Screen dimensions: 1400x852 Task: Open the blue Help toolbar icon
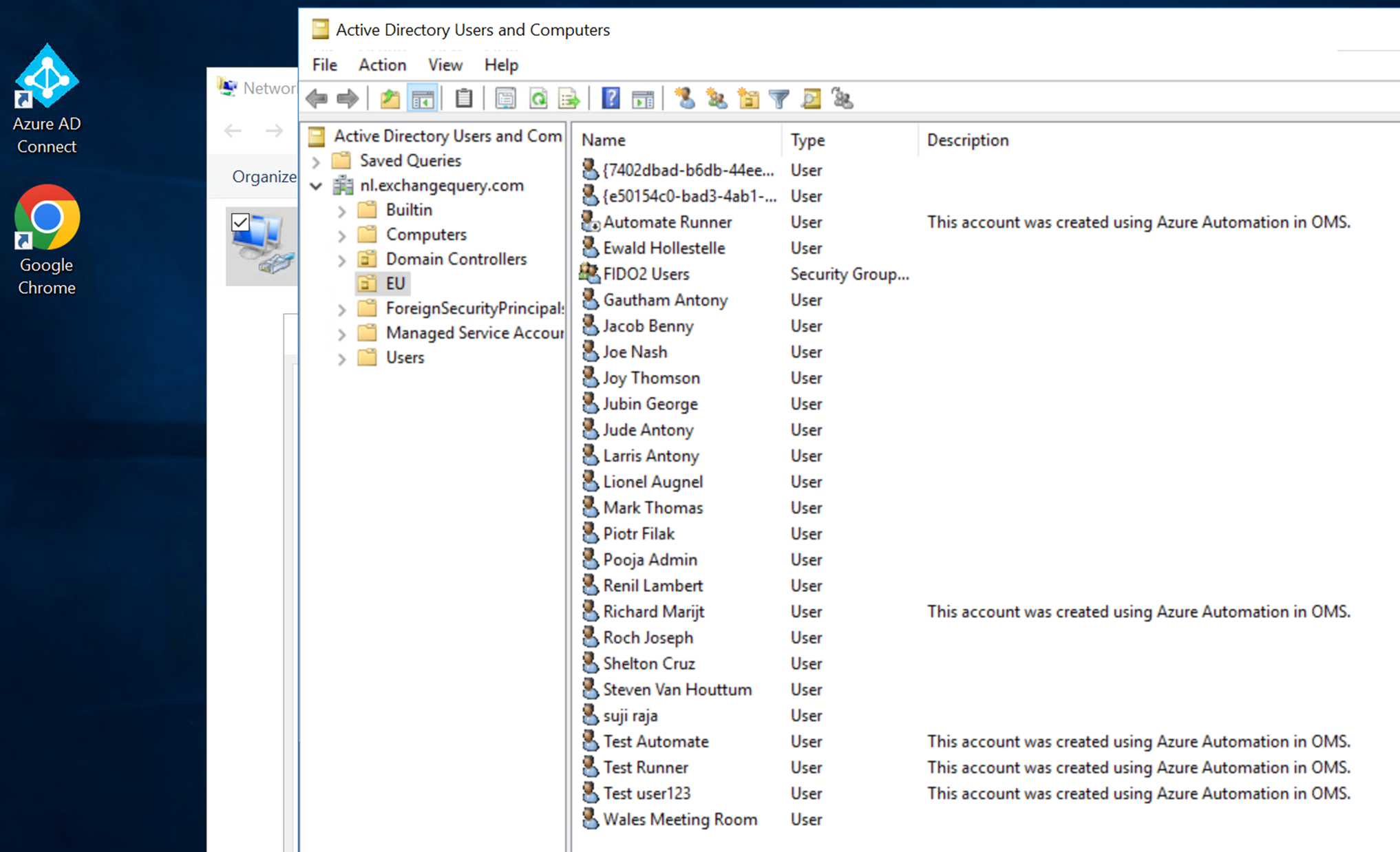[x=611, y=99]
